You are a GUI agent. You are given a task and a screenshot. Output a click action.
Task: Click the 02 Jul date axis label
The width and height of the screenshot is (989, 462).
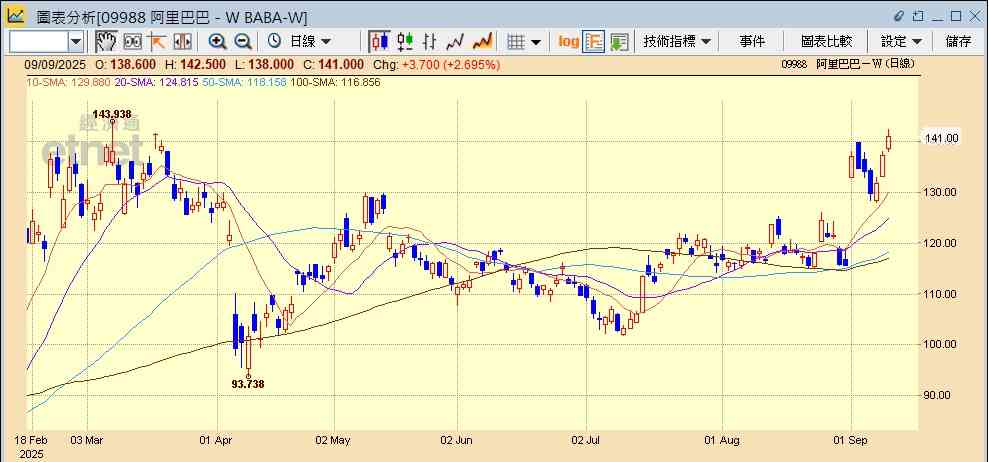coord(586,440)
